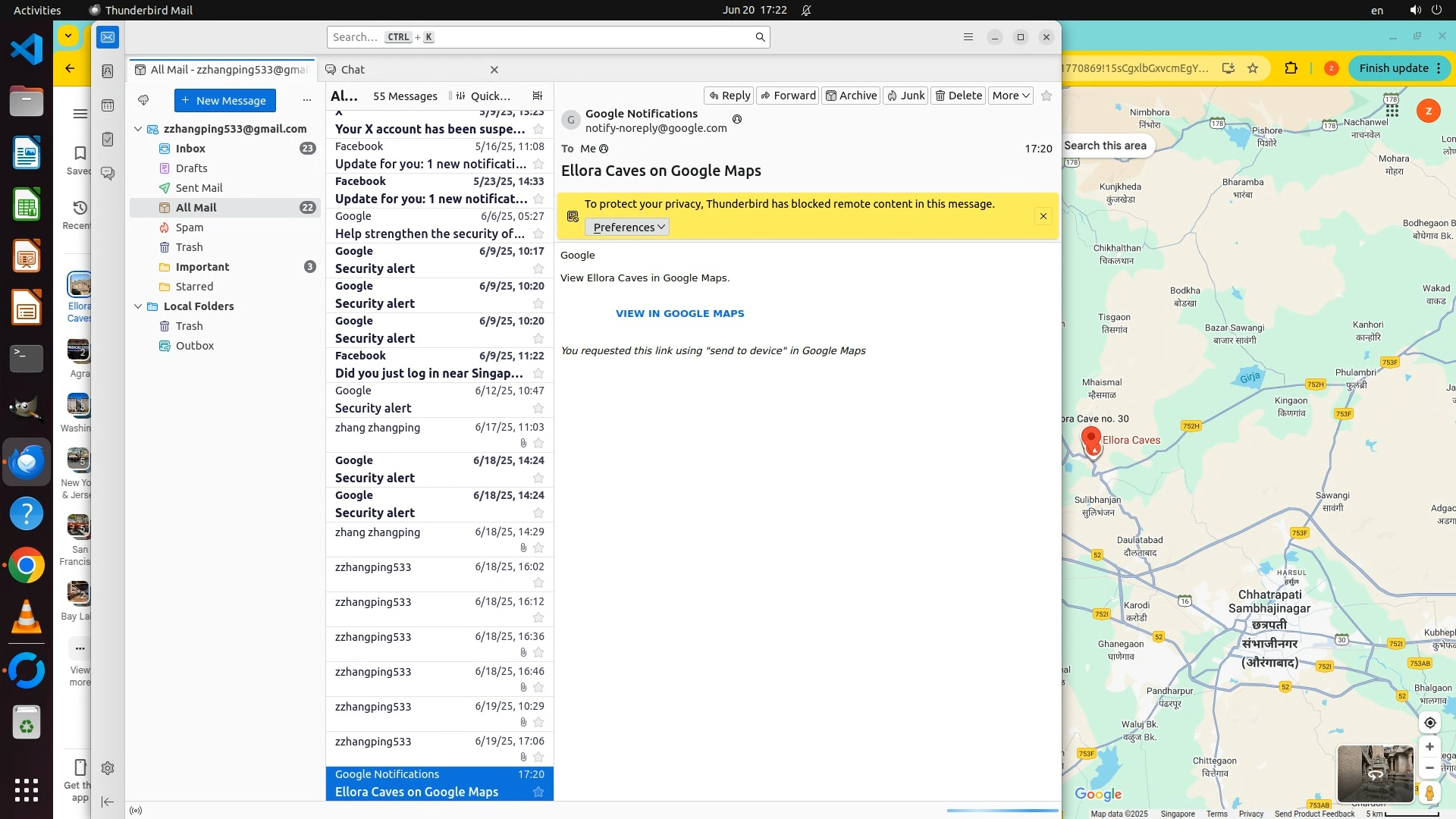The height and width of the screenshot is (819, 1456).
Task: Click the Thunderbird app menu hamburger icon
Action: click(968, 37)
